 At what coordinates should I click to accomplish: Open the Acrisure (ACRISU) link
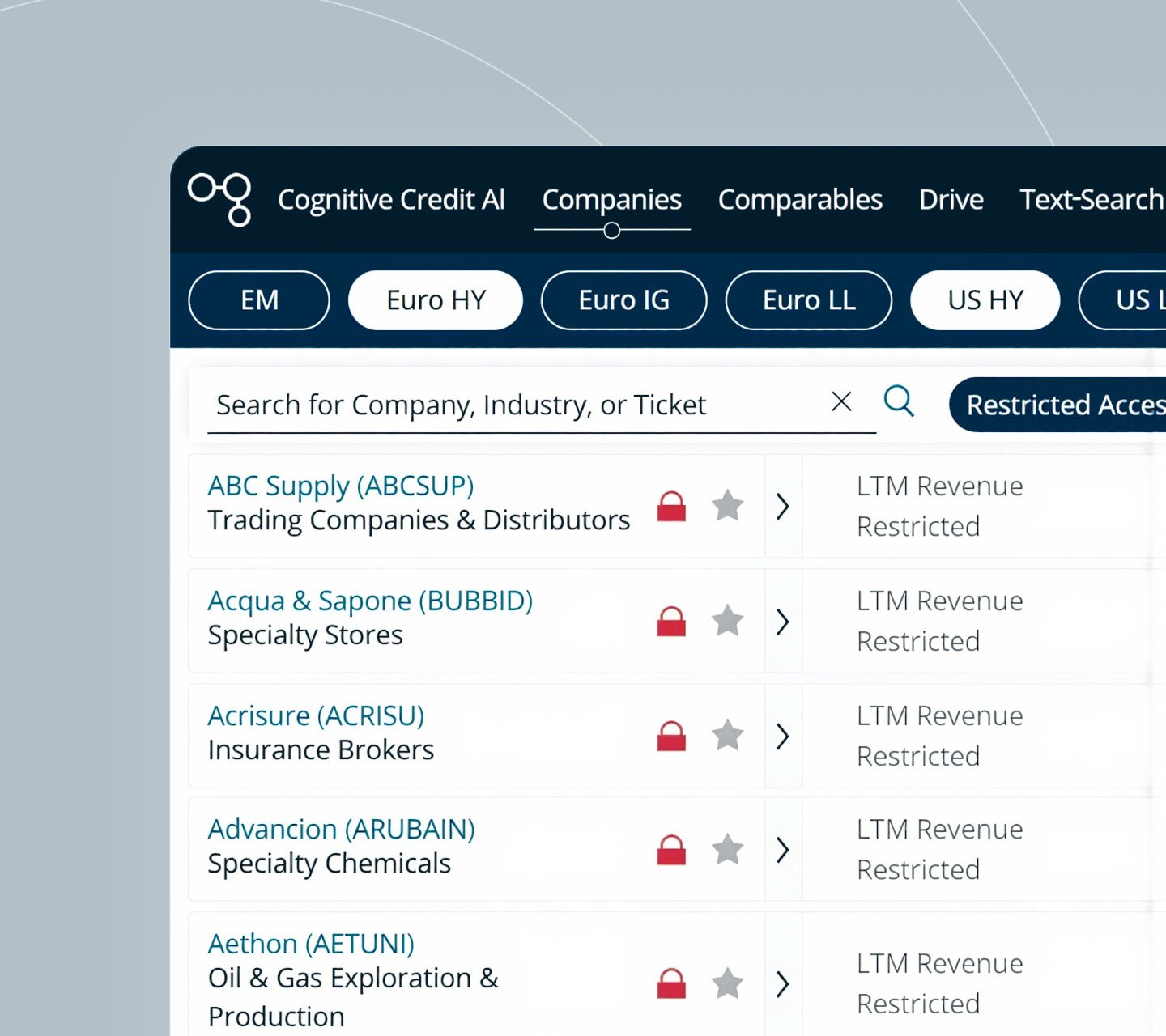[x=316, y=715]
